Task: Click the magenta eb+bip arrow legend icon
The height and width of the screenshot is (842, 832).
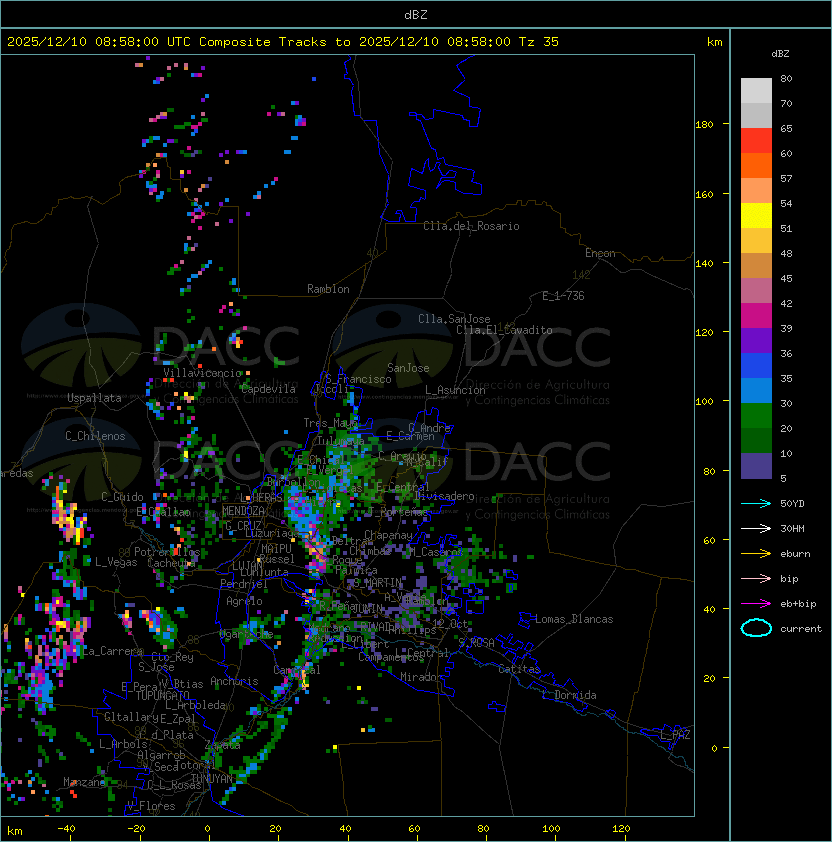Action: [756, 604]
